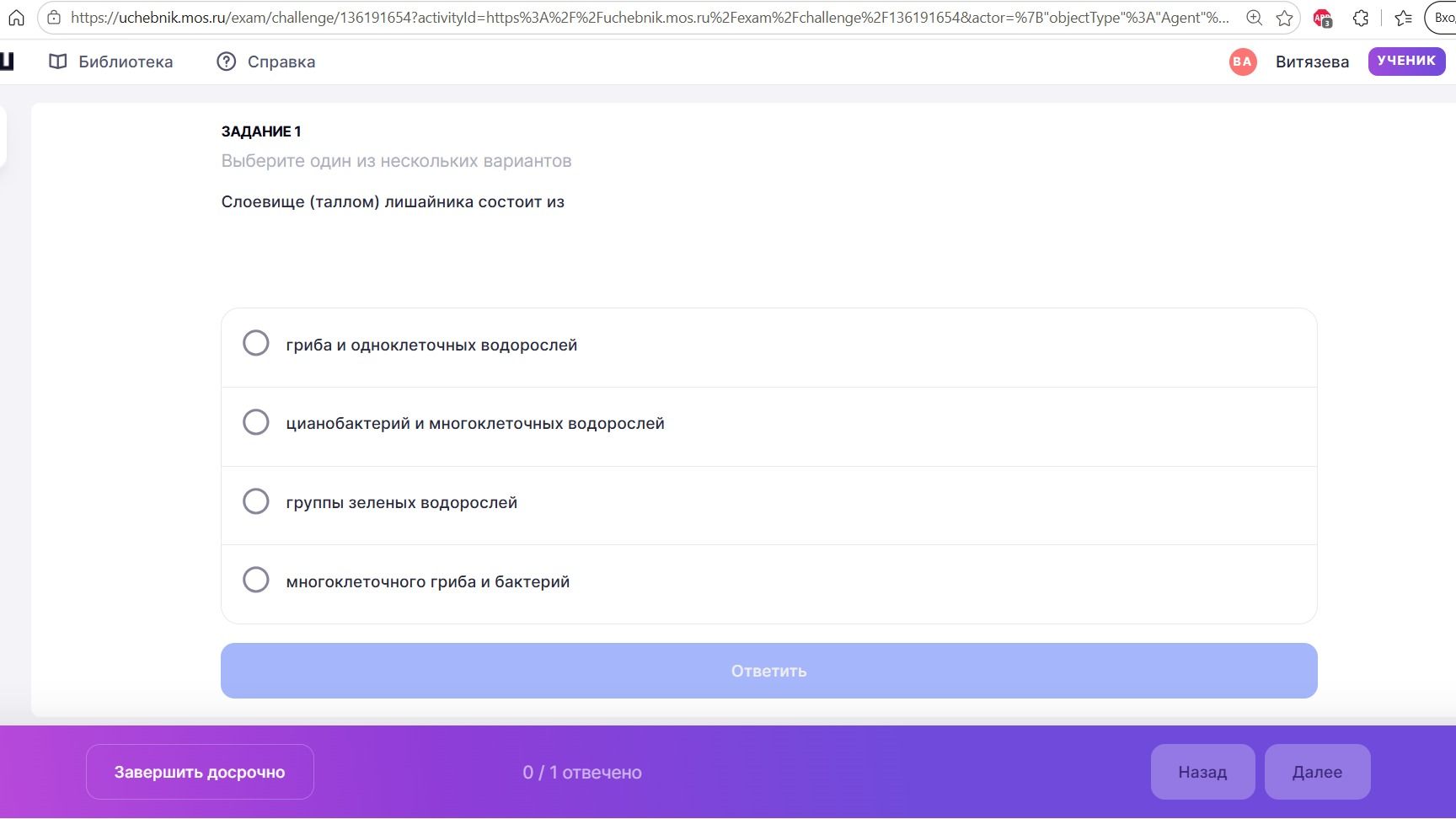Open the ad blocker extension
The height and width of the screenshot is (819, 1456).
[x=1322, y=18]
